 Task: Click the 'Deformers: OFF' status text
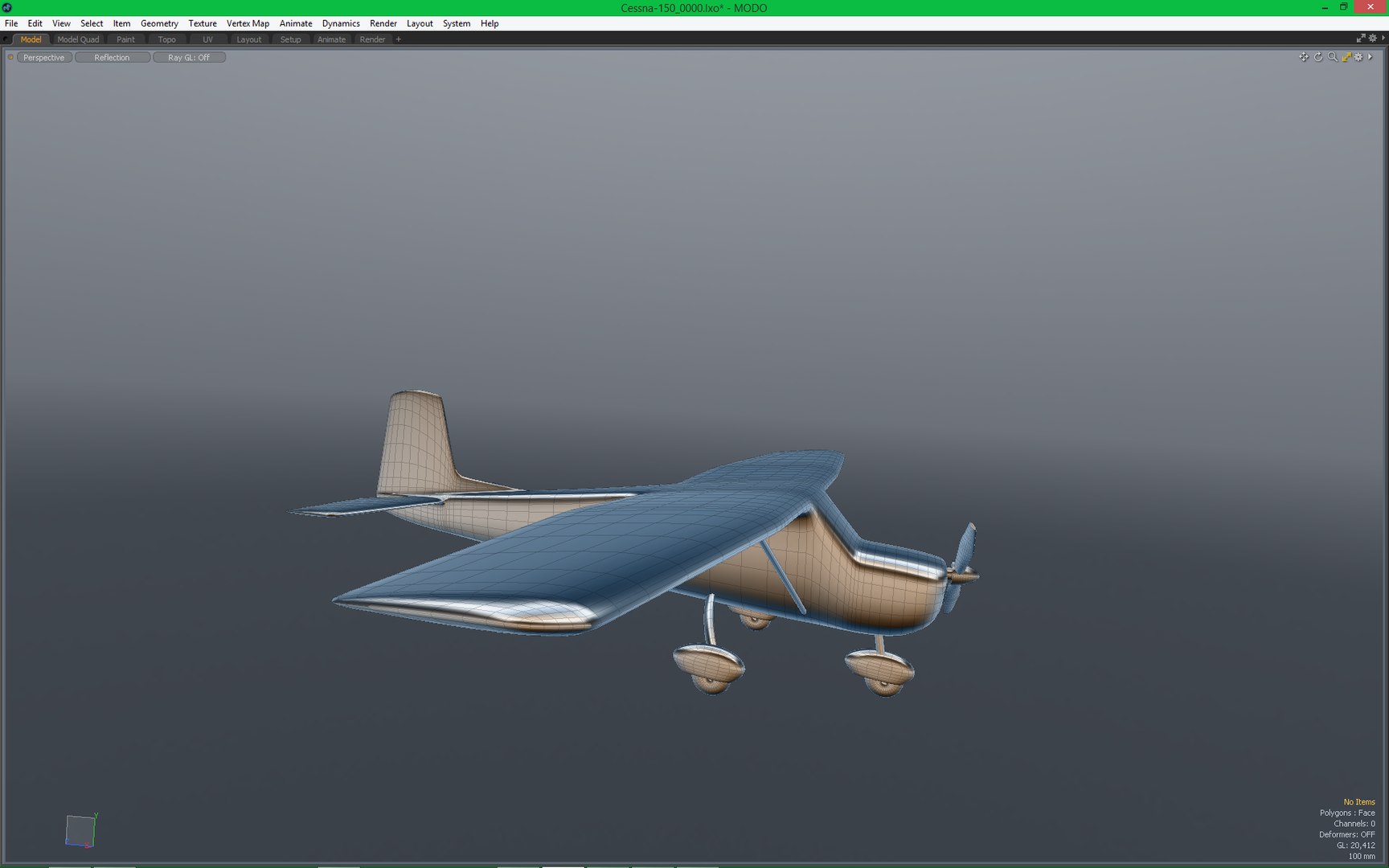point(1347,834)
